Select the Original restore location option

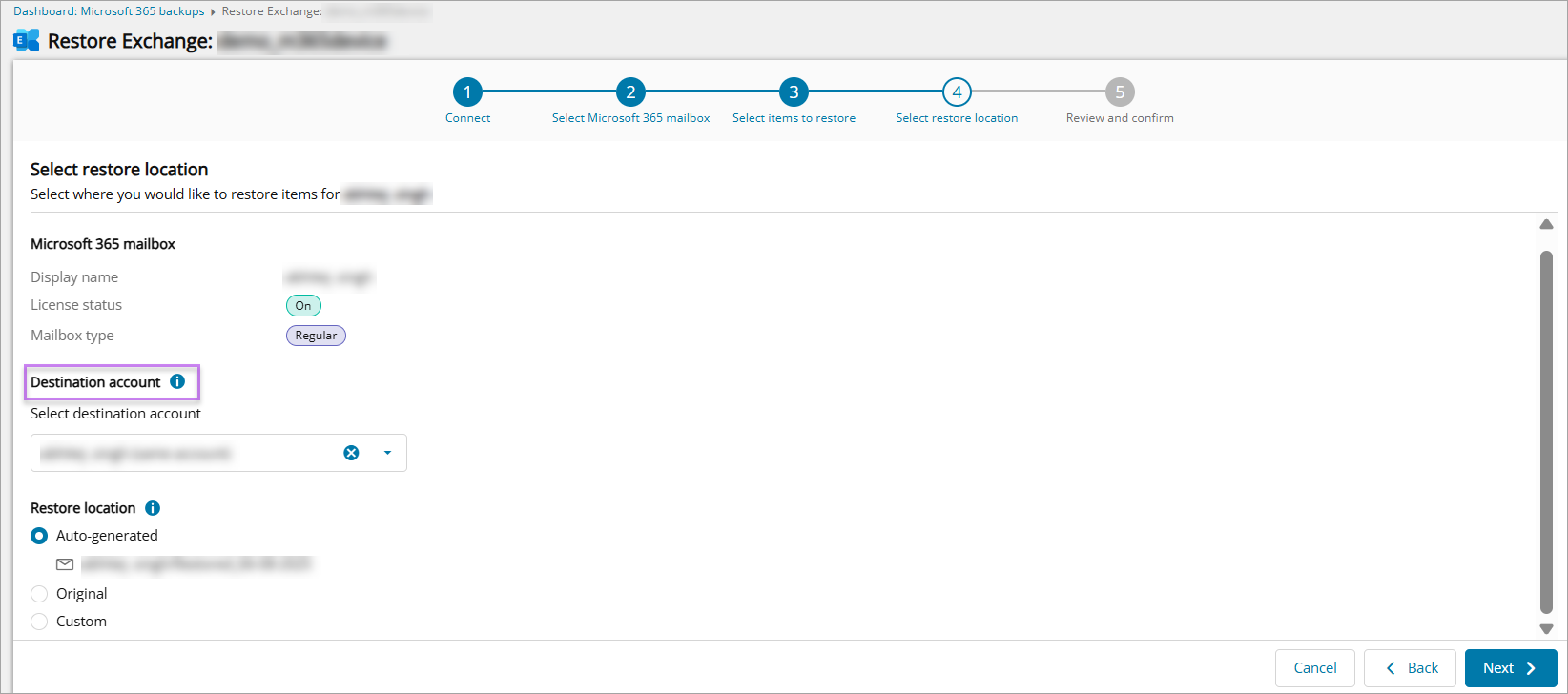pos(39,594)
